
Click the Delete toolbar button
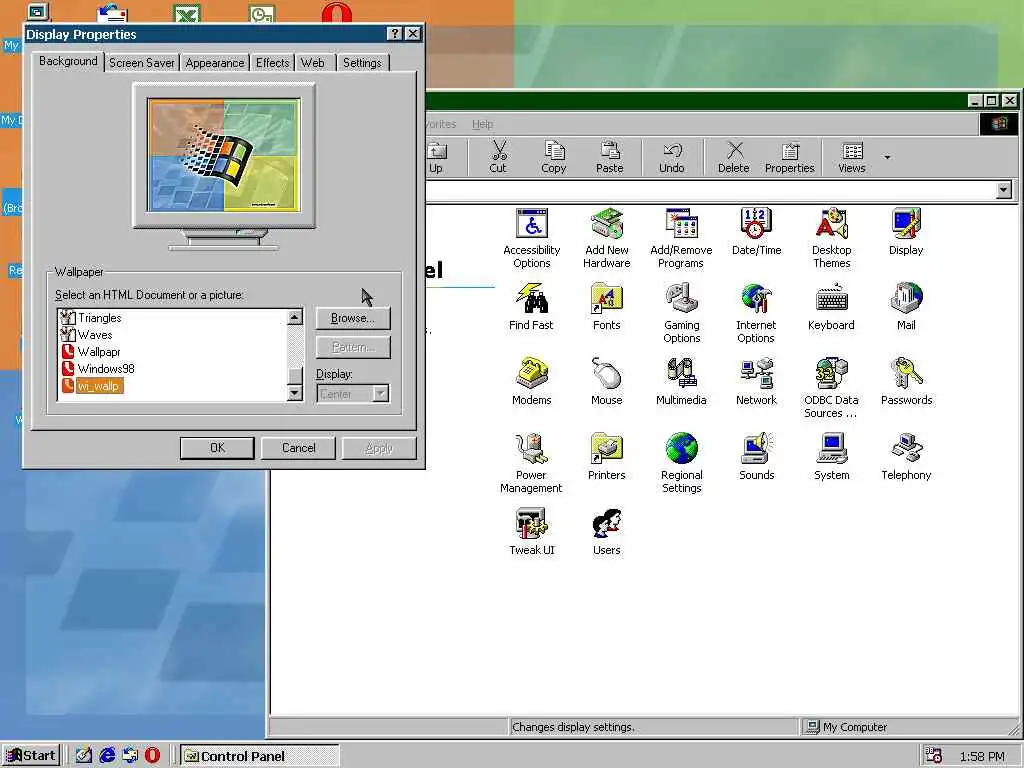click(733, 157)
